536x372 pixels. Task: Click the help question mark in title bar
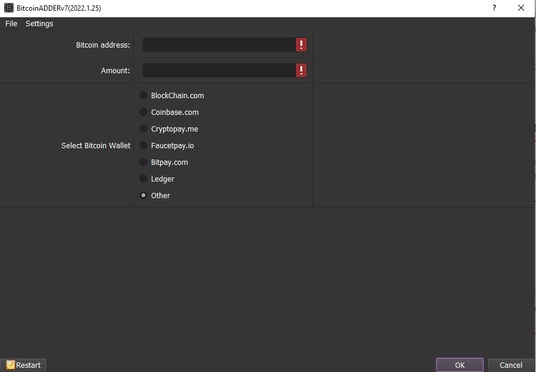pyautogui.click(x=494, y=8)
